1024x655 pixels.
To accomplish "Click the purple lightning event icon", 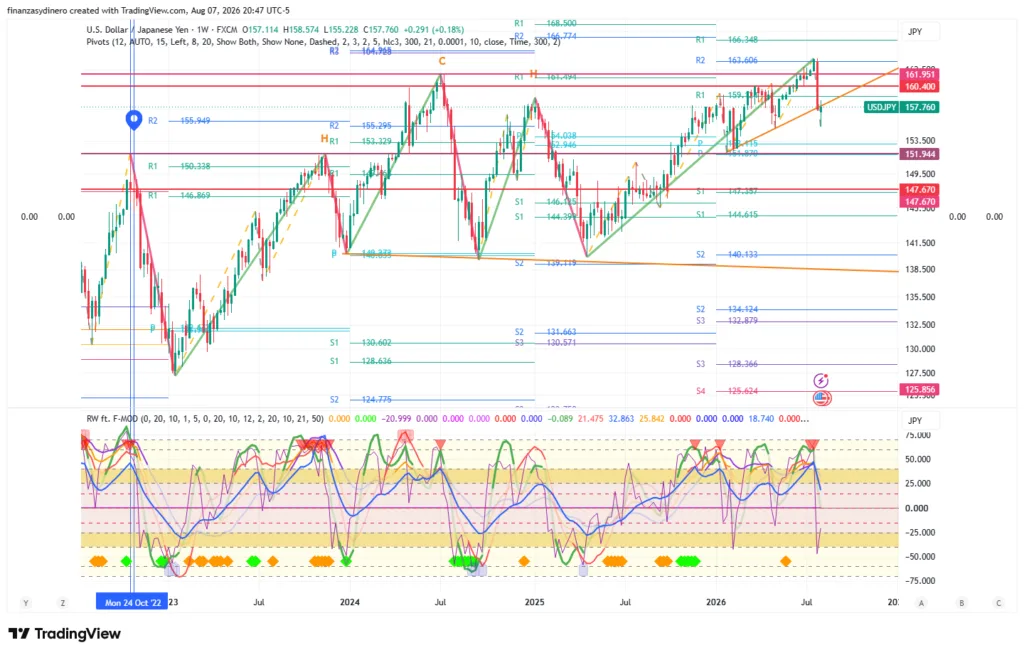I will click(821, 380).
